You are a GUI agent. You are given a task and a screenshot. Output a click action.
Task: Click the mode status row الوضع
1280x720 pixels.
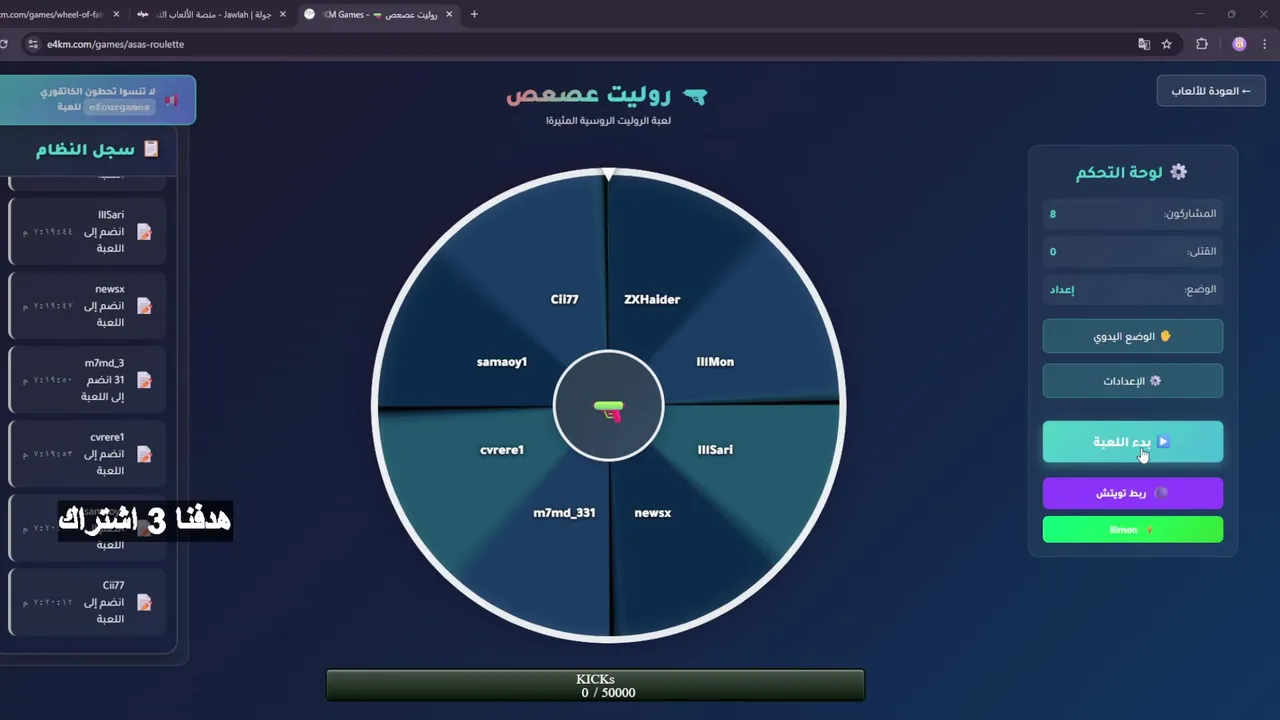coord(1132,290)
